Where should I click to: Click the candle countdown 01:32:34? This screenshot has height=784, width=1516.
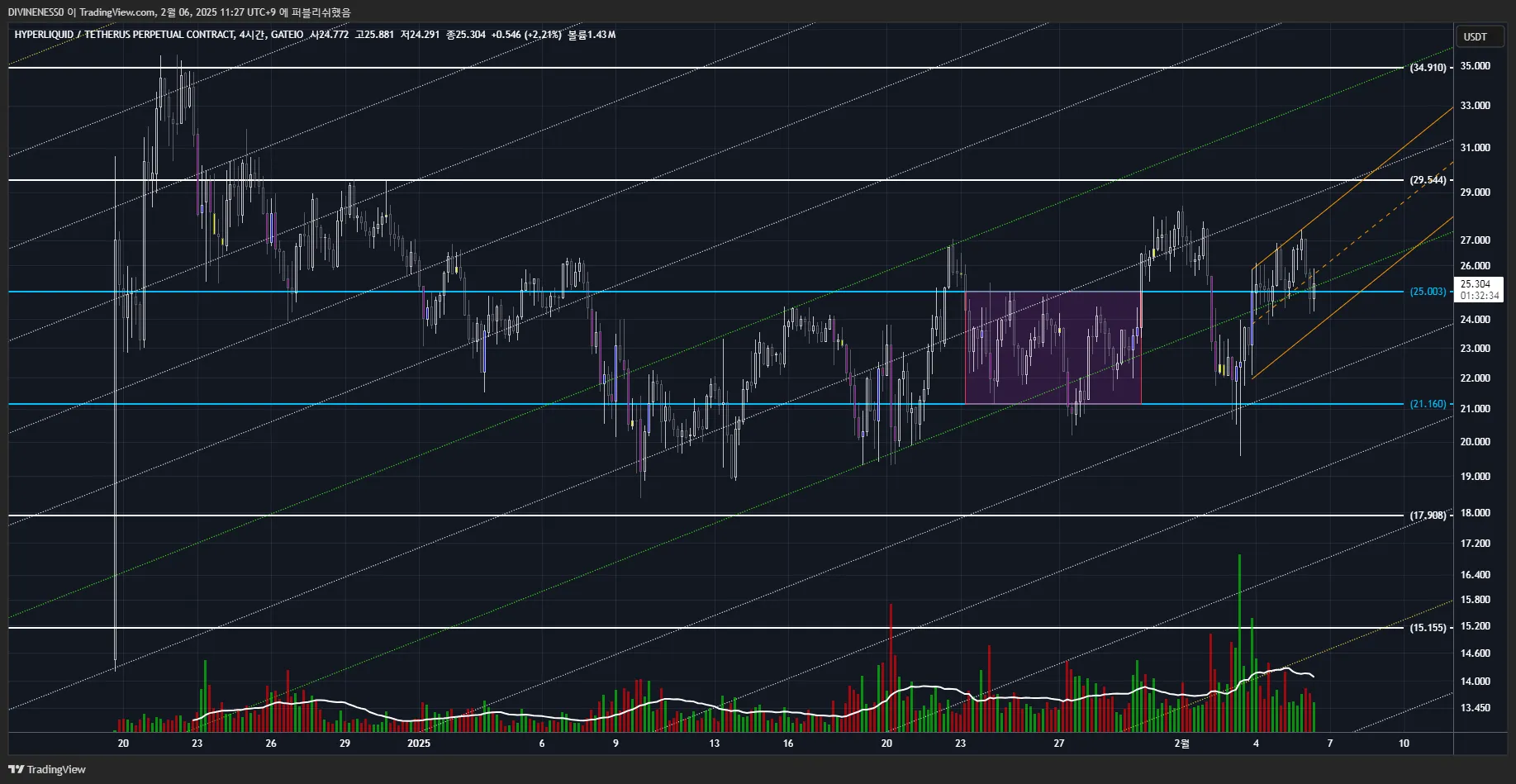[1479, 296]
